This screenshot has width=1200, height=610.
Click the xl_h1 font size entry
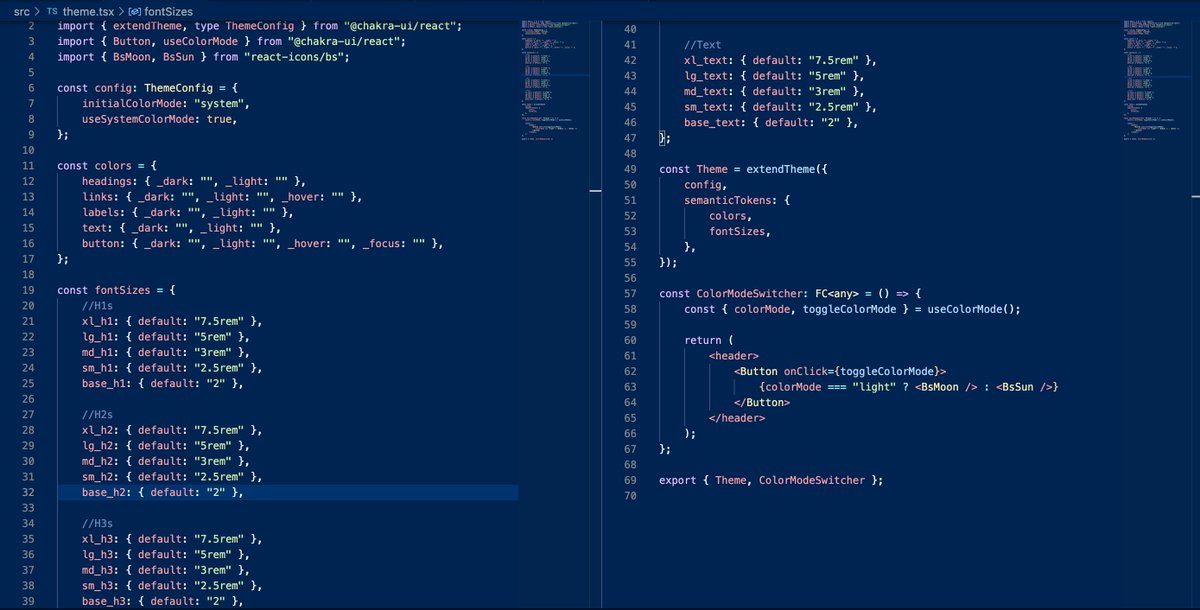tap(172, 322)
